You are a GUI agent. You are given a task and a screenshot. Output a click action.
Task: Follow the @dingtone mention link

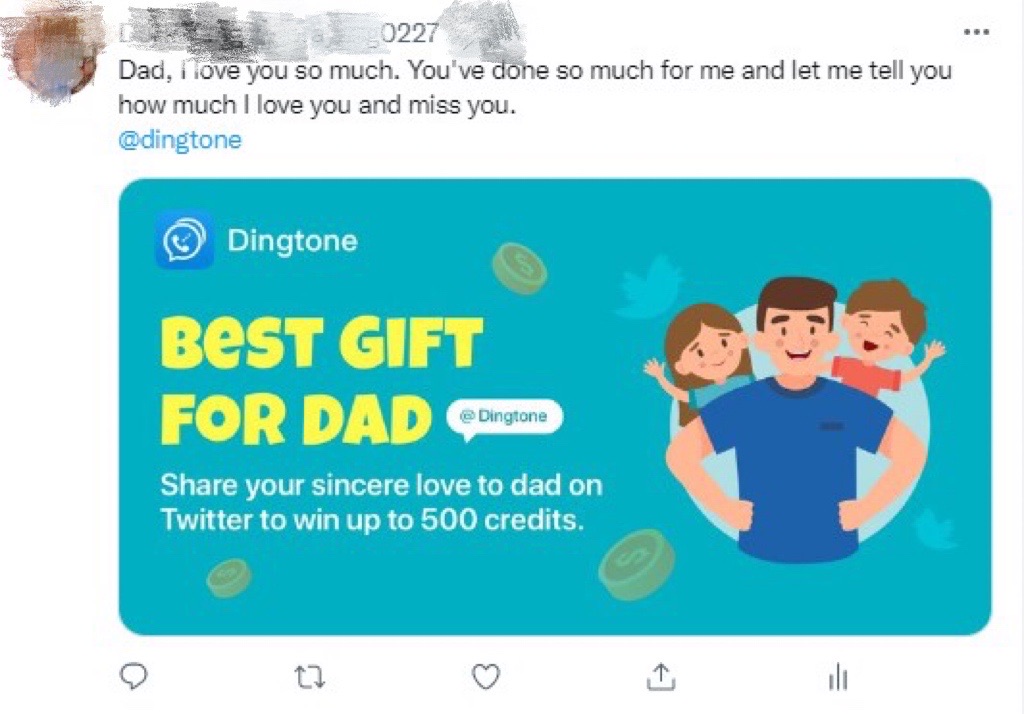[x=180, y=140]
